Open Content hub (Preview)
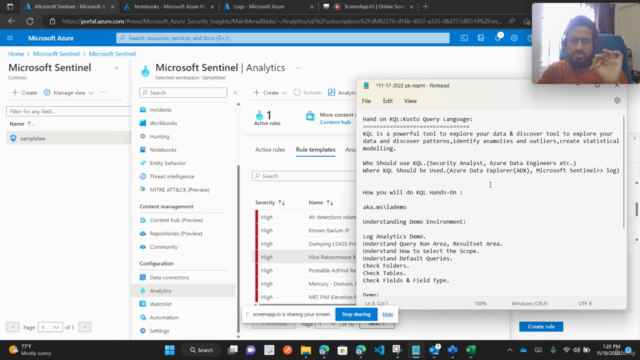The width and height of the screenshot is (640, 360). coord(176,220)
